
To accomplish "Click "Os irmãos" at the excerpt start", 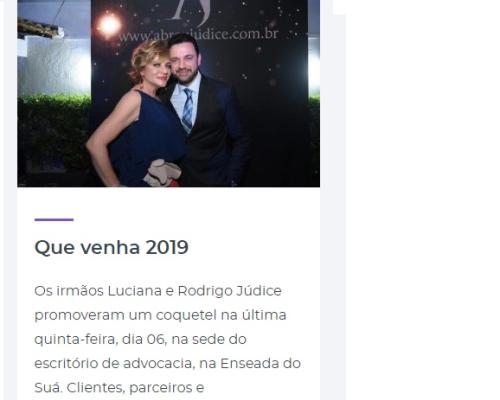I will pyautogui.click(x=69, y=291).
